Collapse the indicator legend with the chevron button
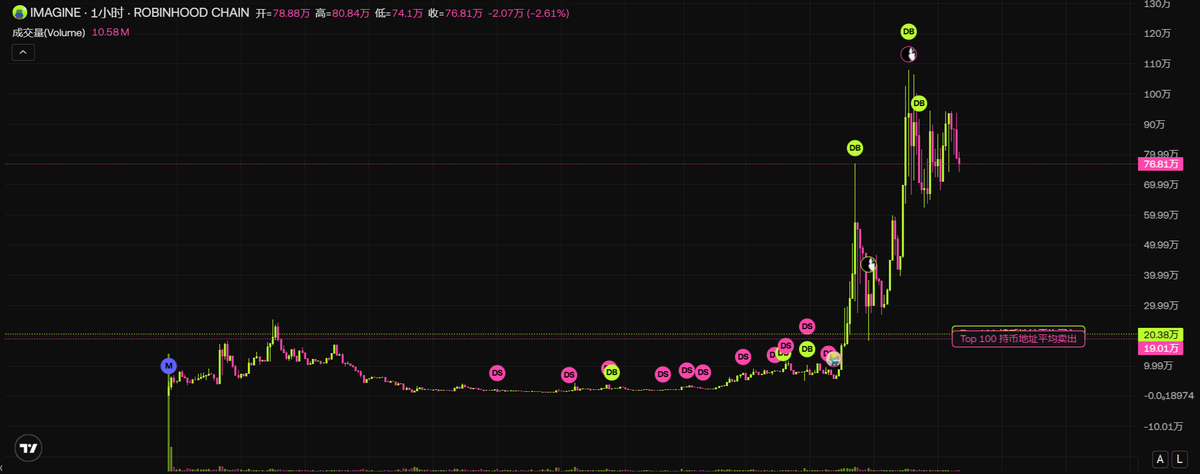 22,53
